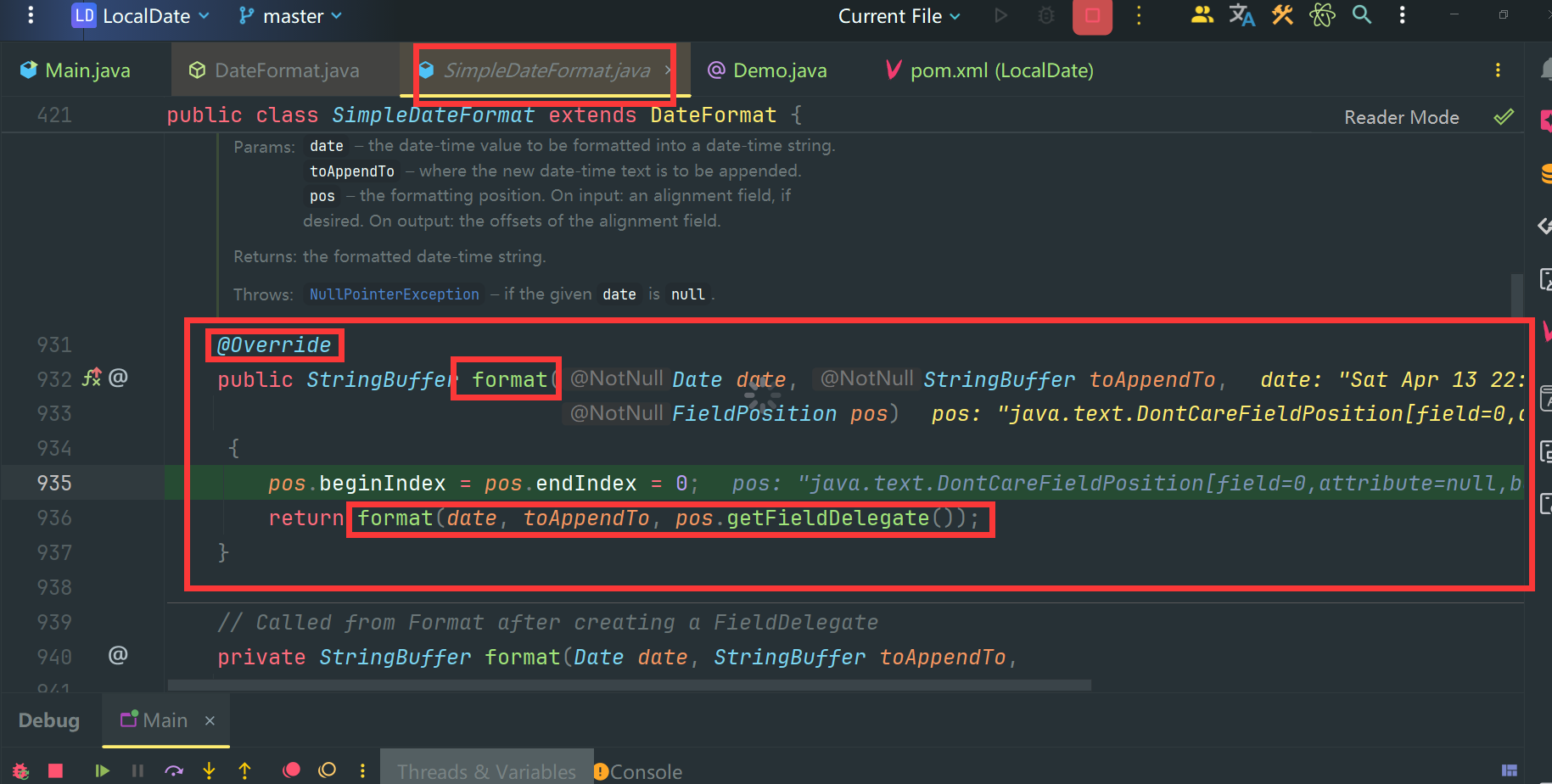Click the green inspection checkmark widget
The width and height of the screenshot is (1552, 784).
coord(1504,117)
